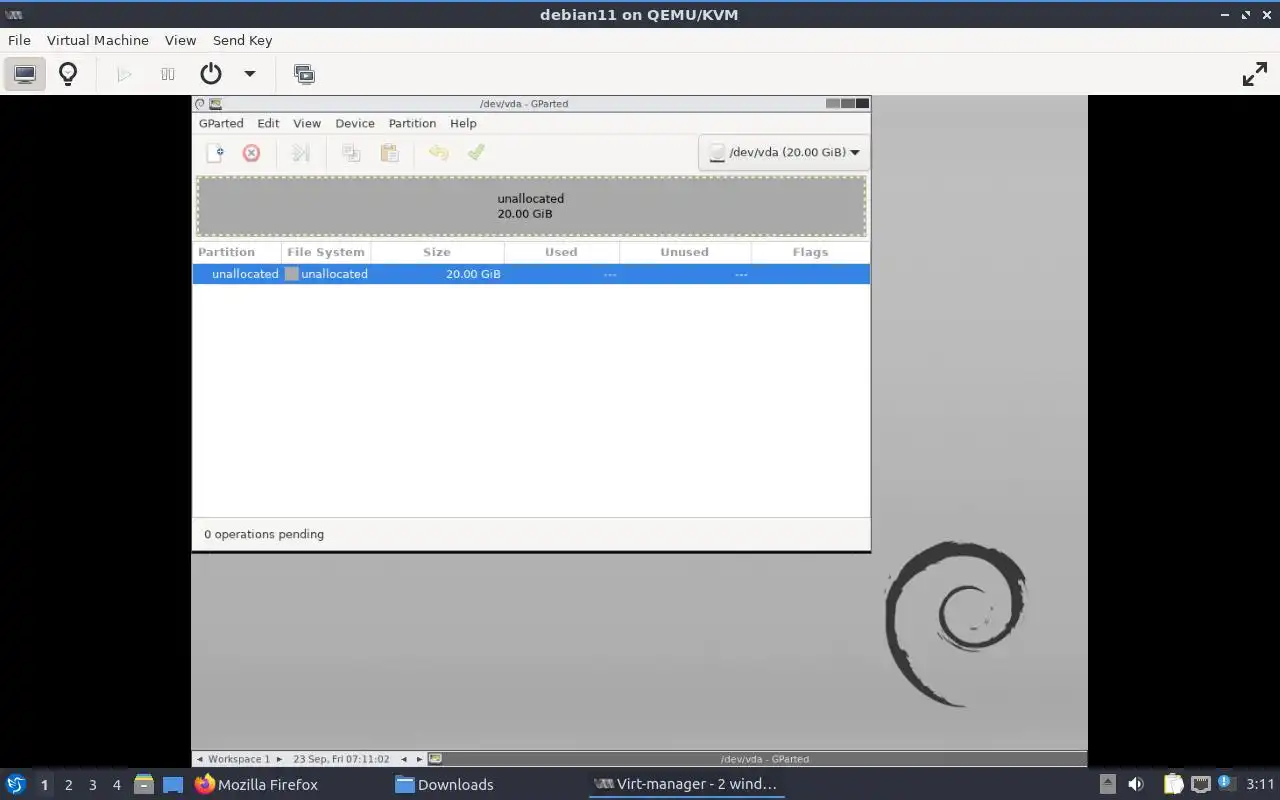Screen dimensions: 1280x800
Task: Select the unallocated 20.00 GiB disk graphic
Action: 531,206
